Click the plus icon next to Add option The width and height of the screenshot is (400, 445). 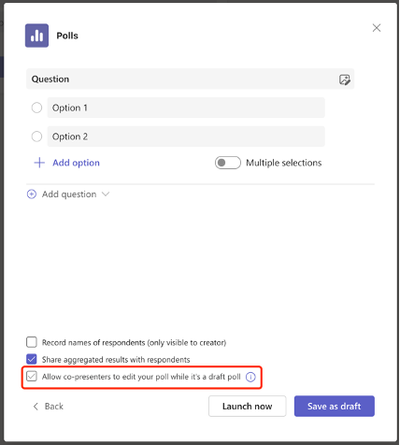pos(39,163)
